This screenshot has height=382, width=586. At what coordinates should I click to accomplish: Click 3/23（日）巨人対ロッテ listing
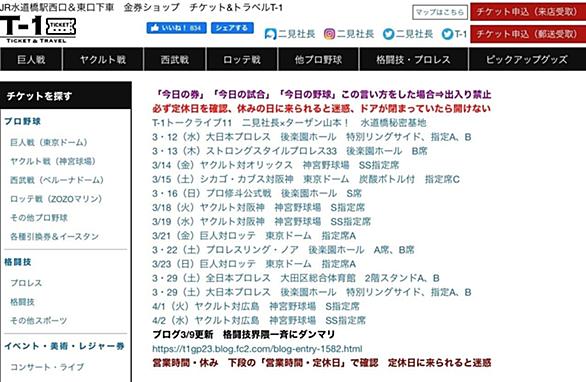(x=254, y=264)
